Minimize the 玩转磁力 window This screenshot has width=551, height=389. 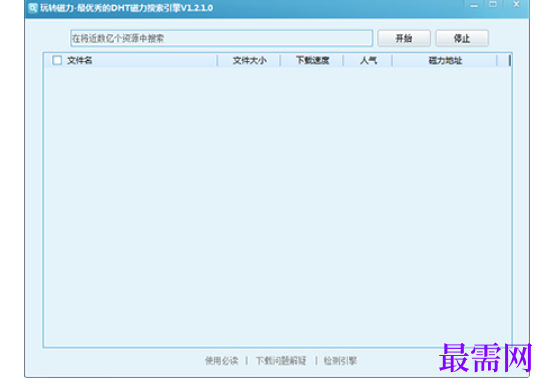(x=474, y=5)
